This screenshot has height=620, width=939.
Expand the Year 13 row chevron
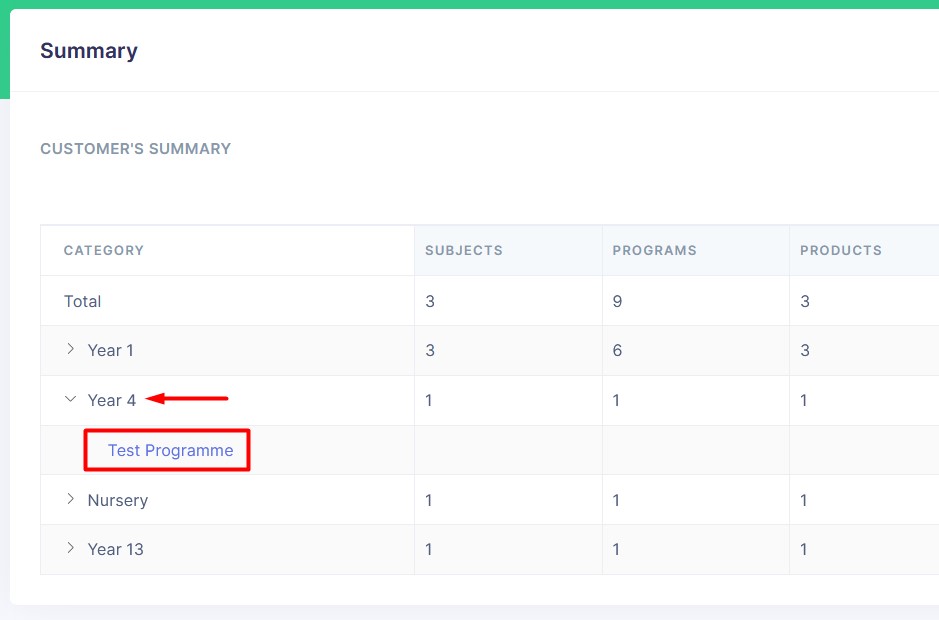(70, 548)
